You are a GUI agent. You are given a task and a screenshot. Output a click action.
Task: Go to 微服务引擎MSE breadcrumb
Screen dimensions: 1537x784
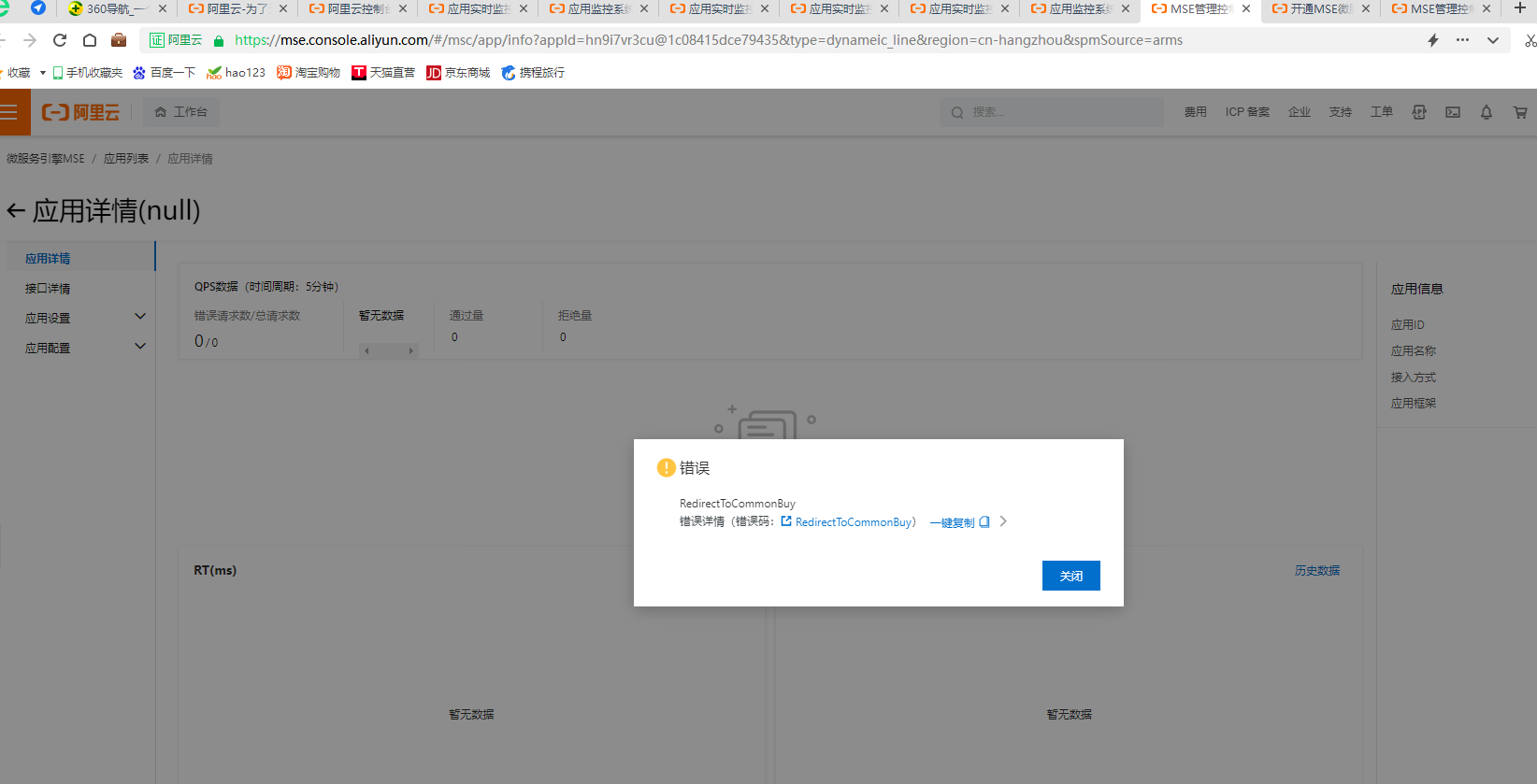click(x=46, y=159)
